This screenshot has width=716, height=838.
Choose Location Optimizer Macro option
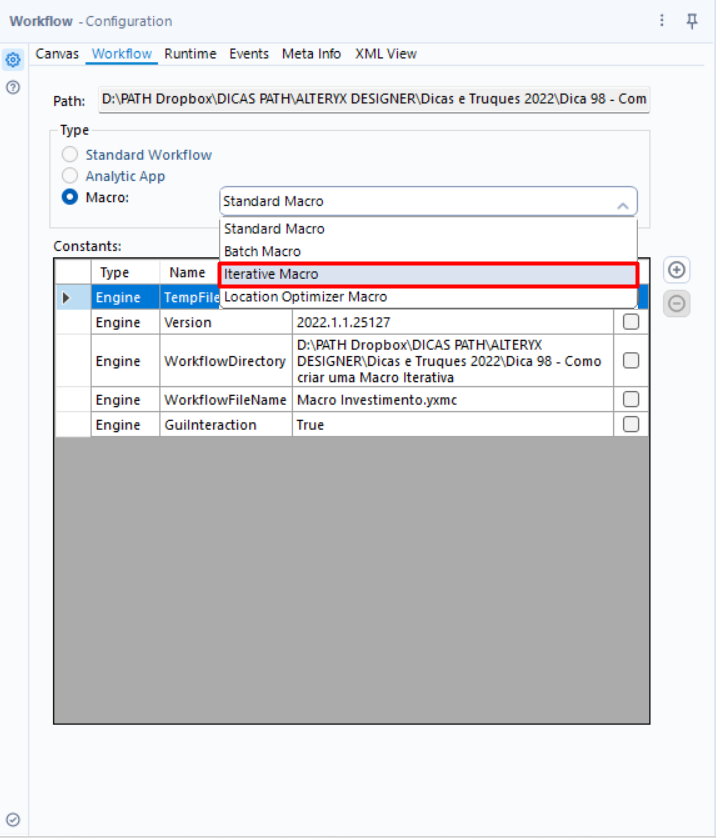[429, 297]
